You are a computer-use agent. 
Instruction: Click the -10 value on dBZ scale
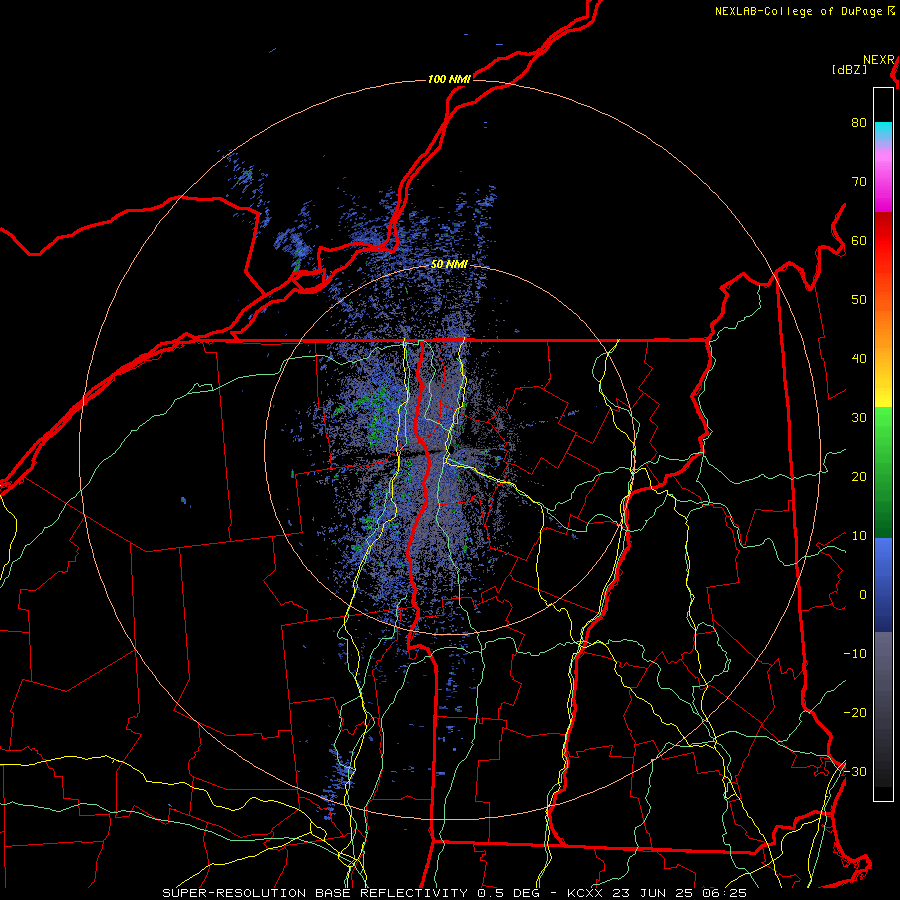click(x=855, y=653)
